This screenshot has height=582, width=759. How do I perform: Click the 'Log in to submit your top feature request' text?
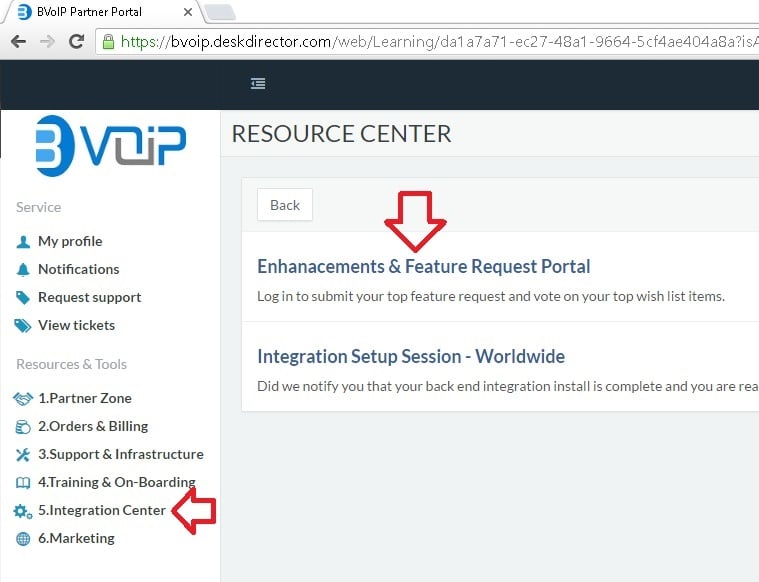tap(491, 296)
